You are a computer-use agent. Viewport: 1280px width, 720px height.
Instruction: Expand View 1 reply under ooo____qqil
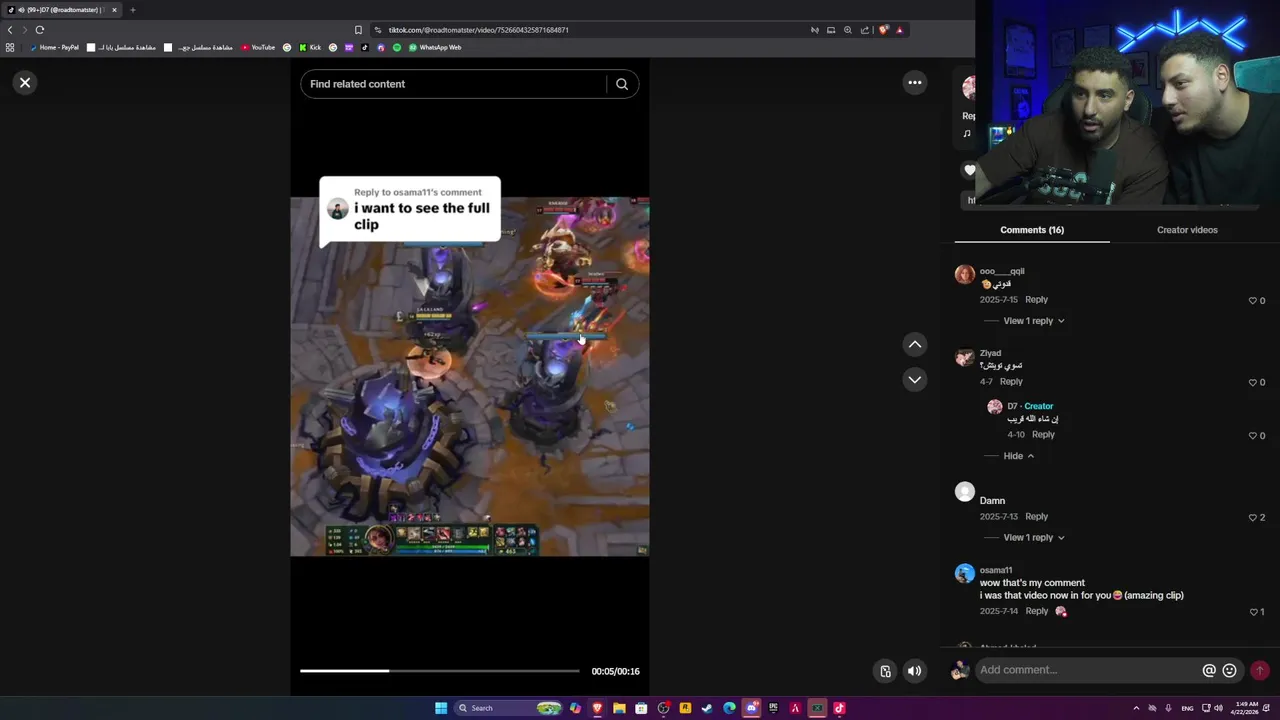click(x=1033, y=321)
